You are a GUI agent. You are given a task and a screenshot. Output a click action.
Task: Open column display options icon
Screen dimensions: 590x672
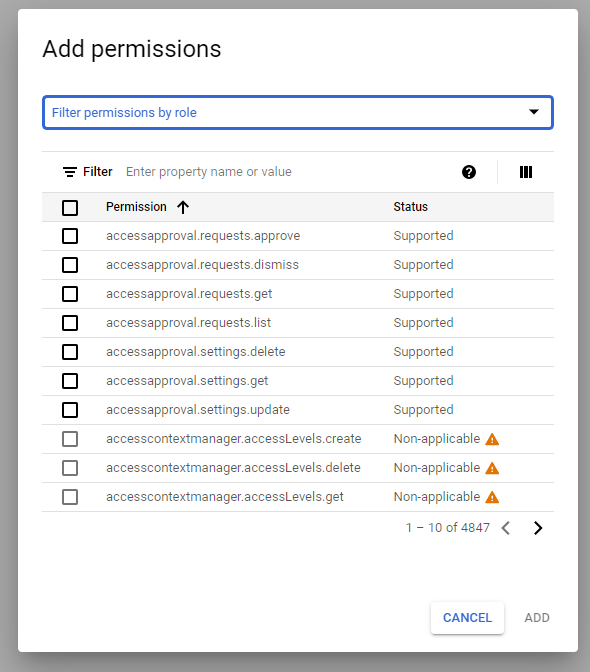[x=526, y=172]
